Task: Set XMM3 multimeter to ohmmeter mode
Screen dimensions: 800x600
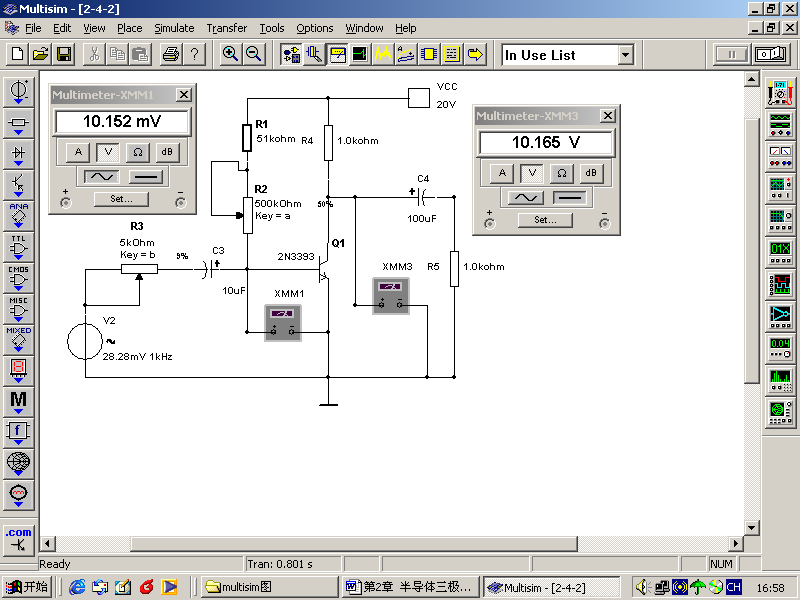Action: [x=562, y=173]
